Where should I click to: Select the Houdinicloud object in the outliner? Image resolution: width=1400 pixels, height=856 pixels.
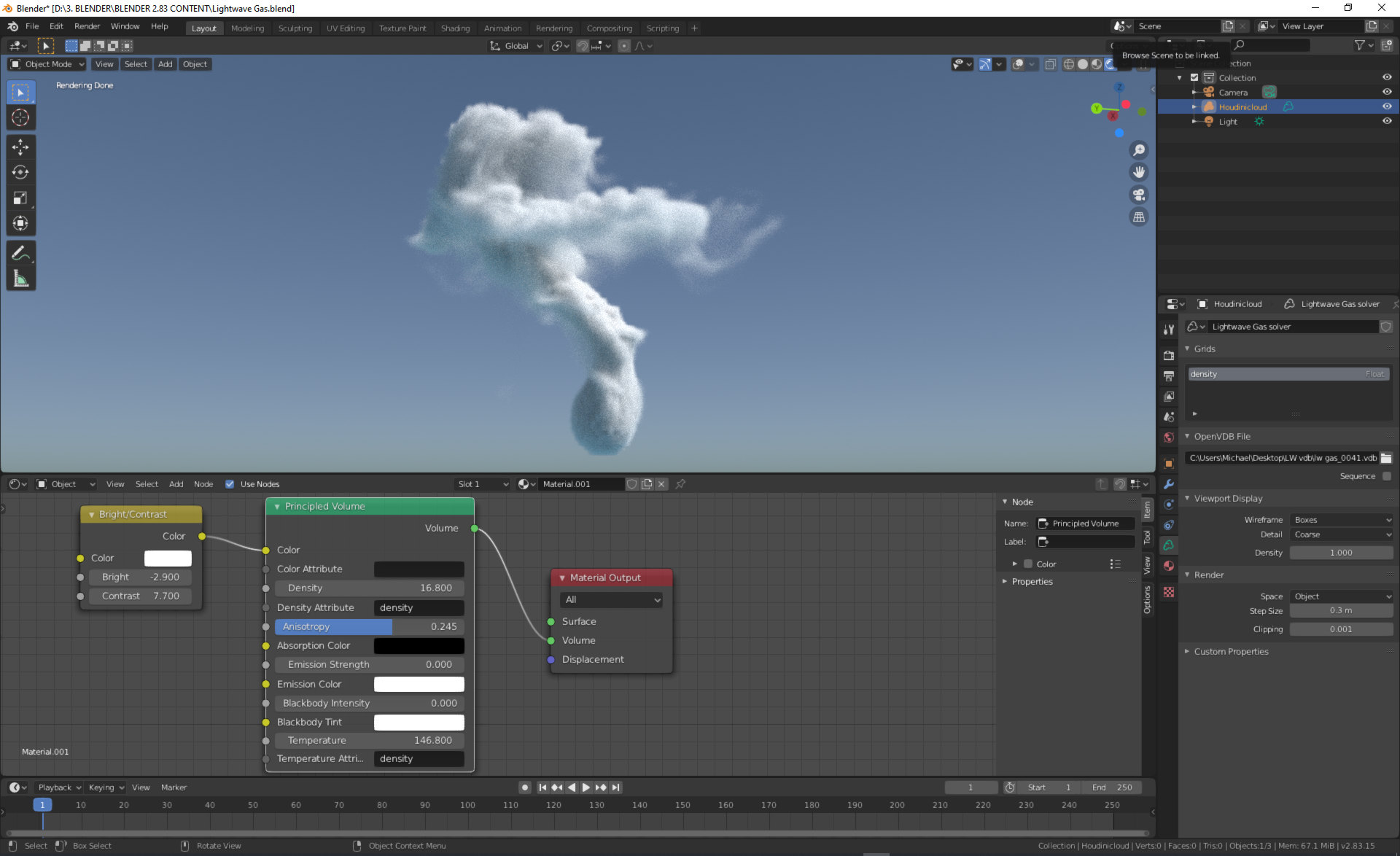[1242, 106]
